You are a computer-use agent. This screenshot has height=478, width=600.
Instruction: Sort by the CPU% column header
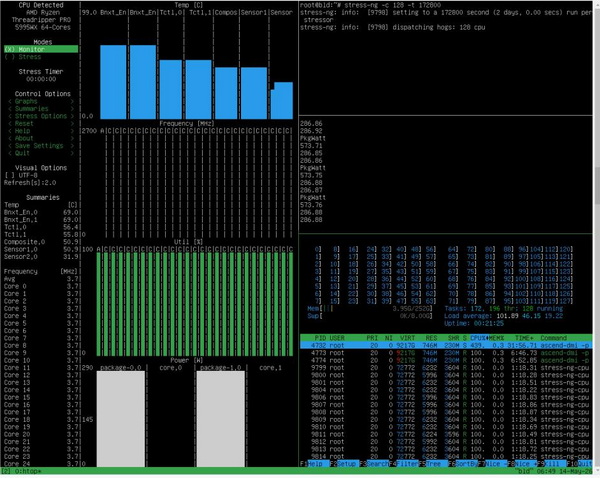click(x=478, y=338)
